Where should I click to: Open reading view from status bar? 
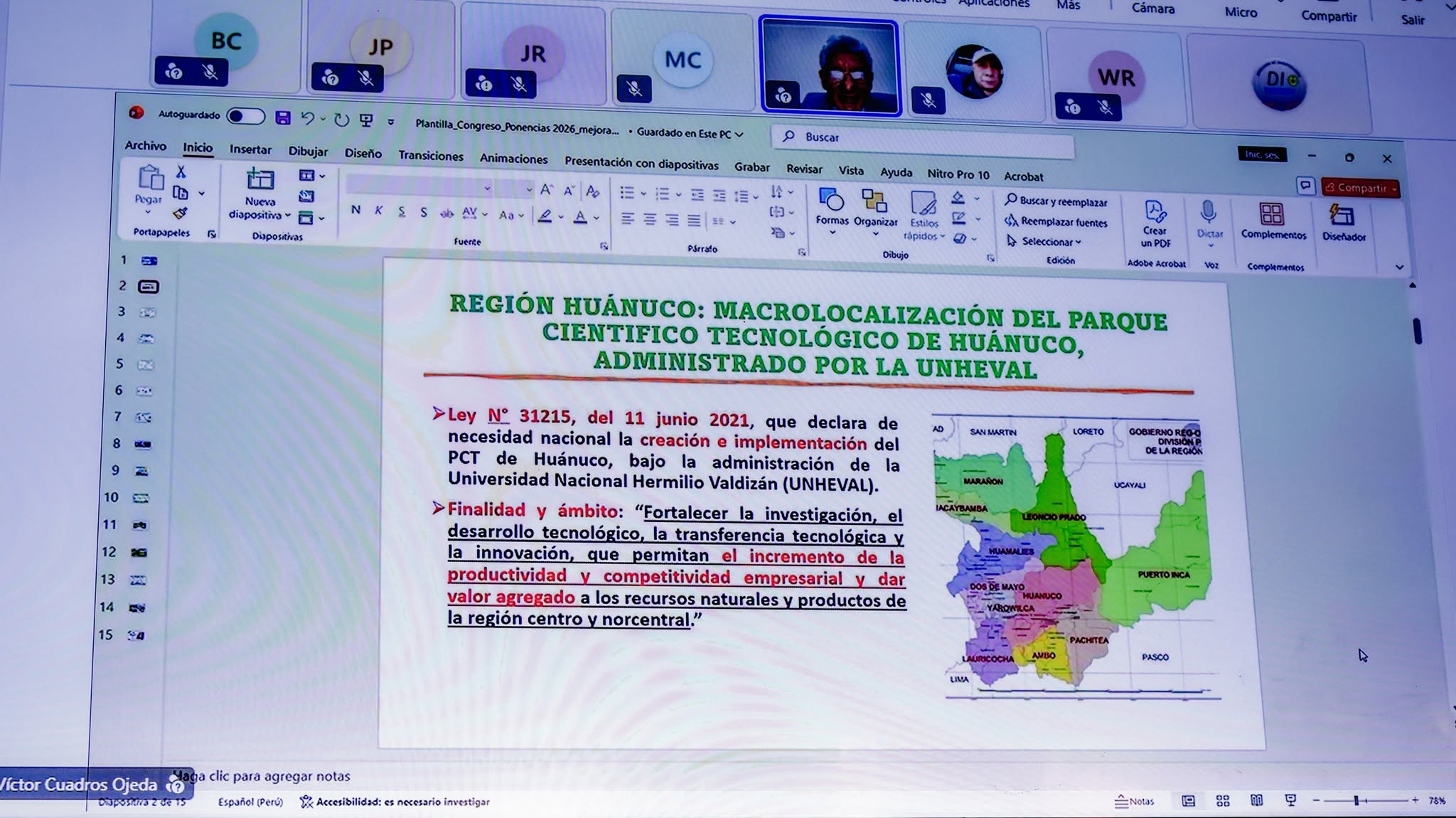pos(1257,801)
